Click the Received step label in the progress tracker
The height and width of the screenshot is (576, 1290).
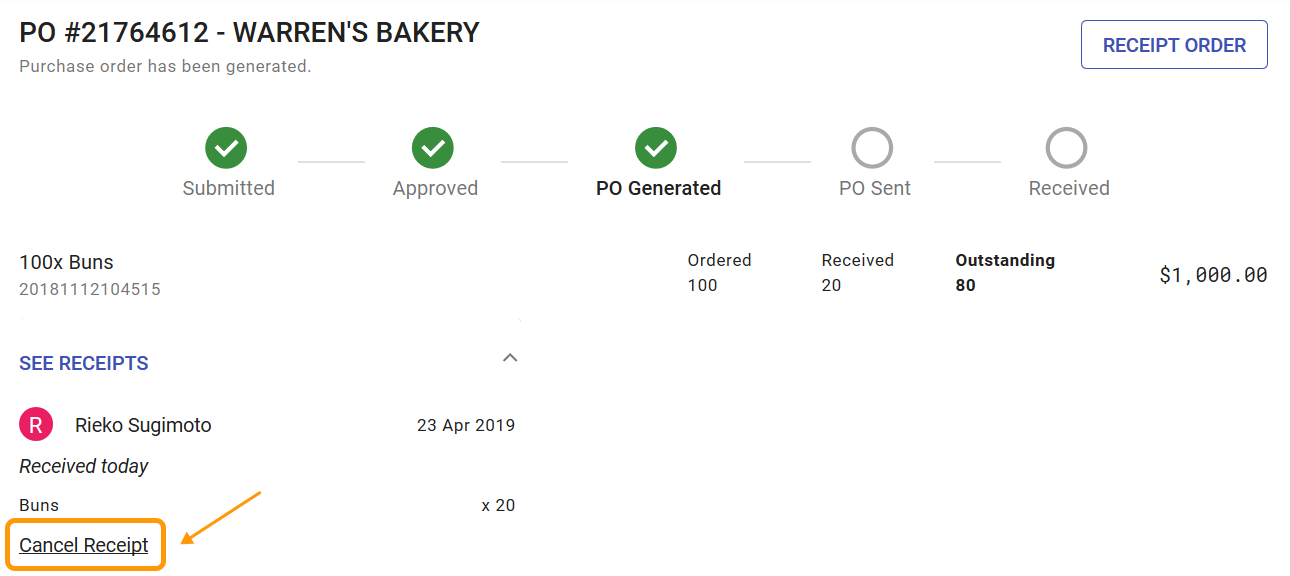pos(1068,187)
